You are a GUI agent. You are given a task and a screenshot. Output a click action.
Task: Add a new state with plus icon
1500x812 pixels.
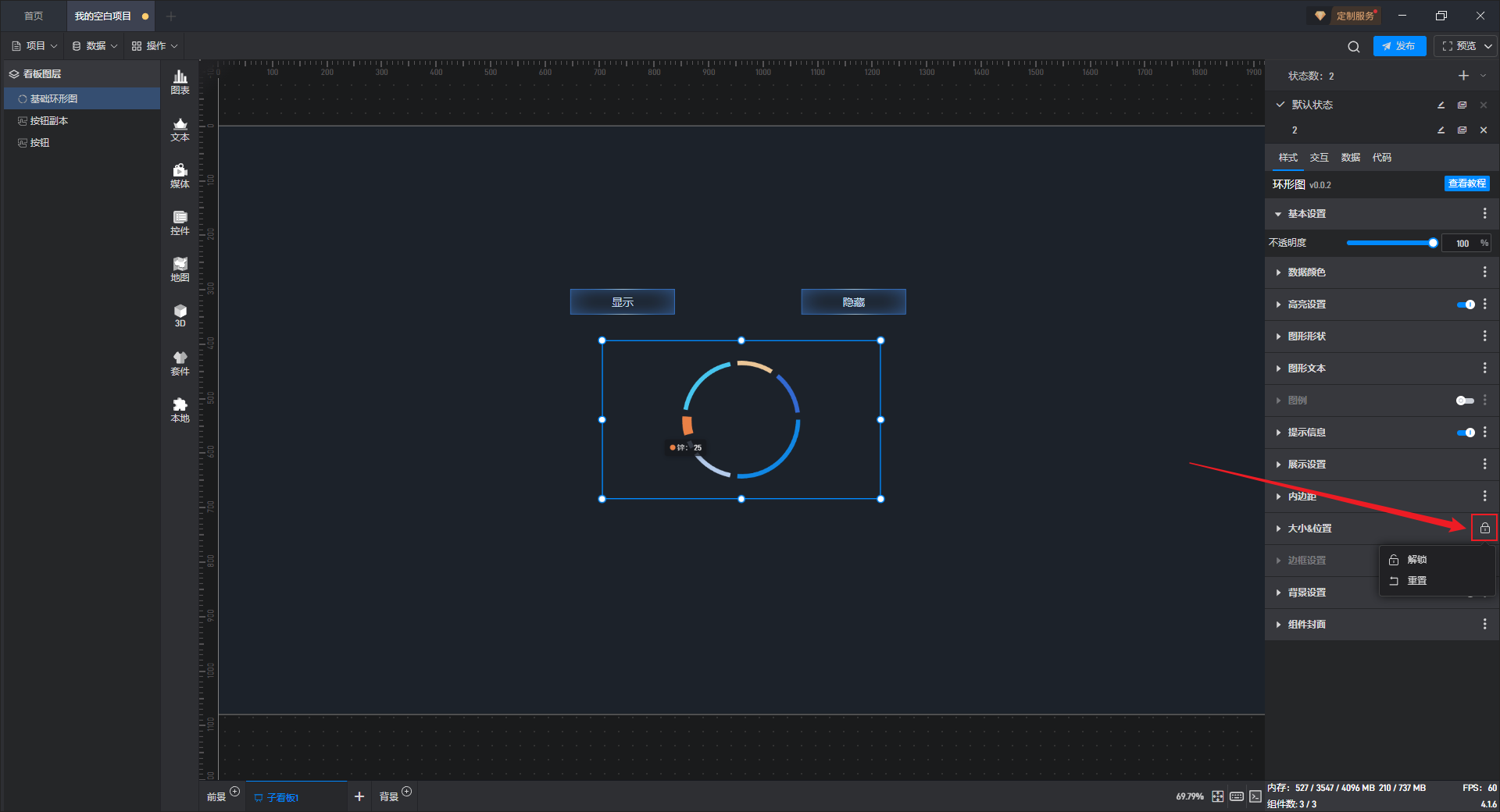pyautogui.click(x=1463, y=76)
